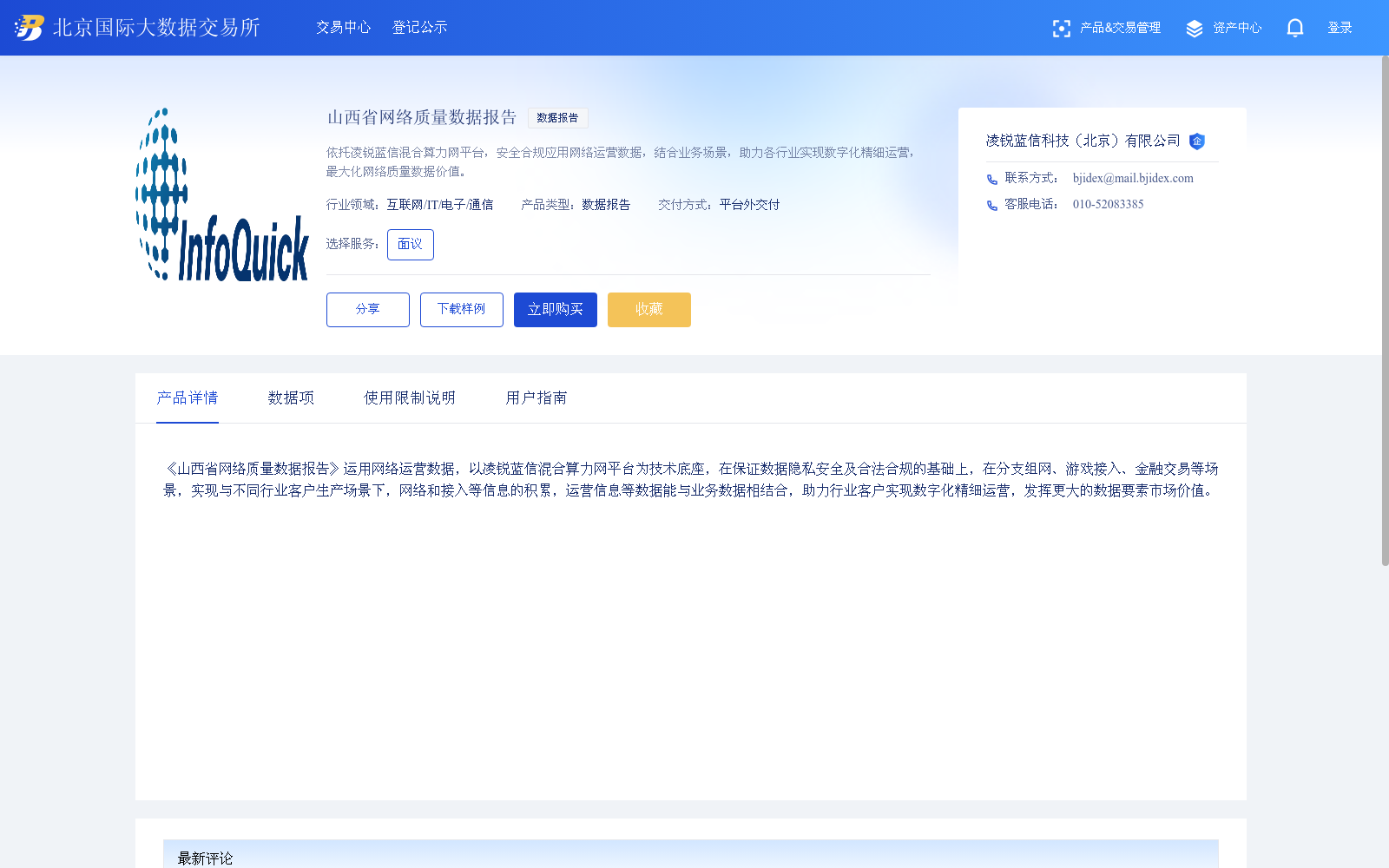
Task: Click the phone icon beside 客服电话
Action: 992,205
